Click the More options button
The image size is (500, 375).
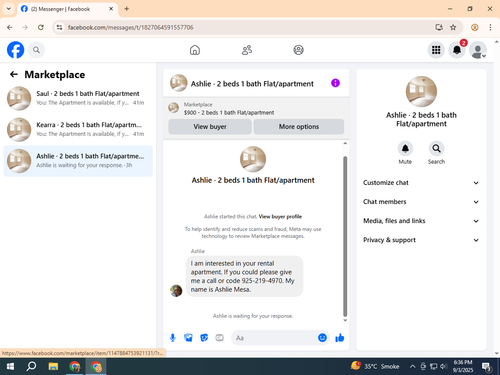coord(299,127)
